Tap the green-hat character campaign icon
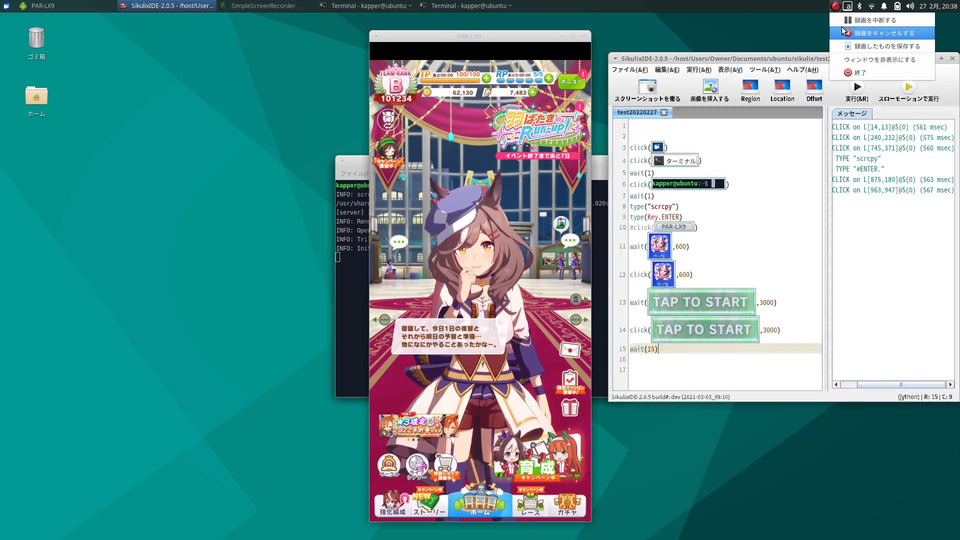The width and height of the screenshot is (960, 540). (387, 154)
